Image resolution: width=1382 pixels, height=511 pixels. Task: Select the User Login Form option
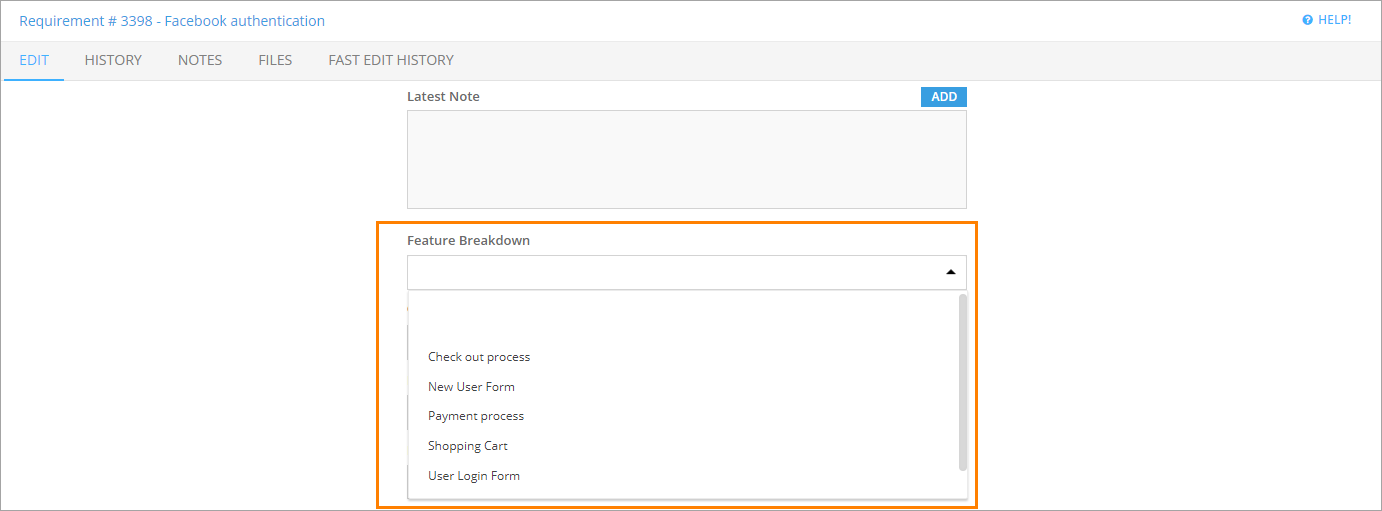(474, 476)
